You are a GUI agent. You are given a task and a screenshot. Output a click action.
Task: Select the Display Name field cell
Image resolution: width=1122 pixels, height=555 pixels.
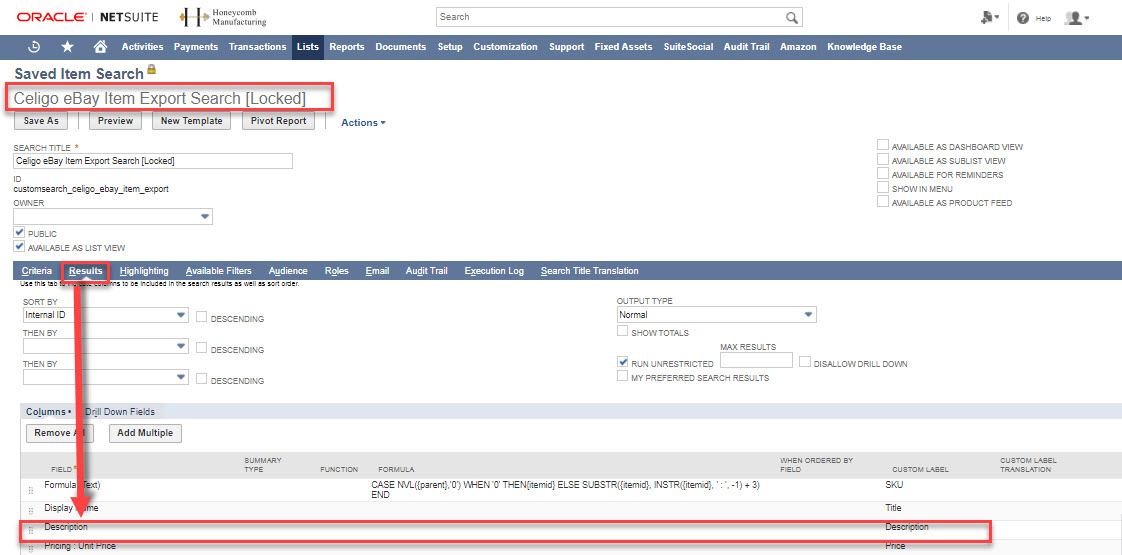pos(71,508)
